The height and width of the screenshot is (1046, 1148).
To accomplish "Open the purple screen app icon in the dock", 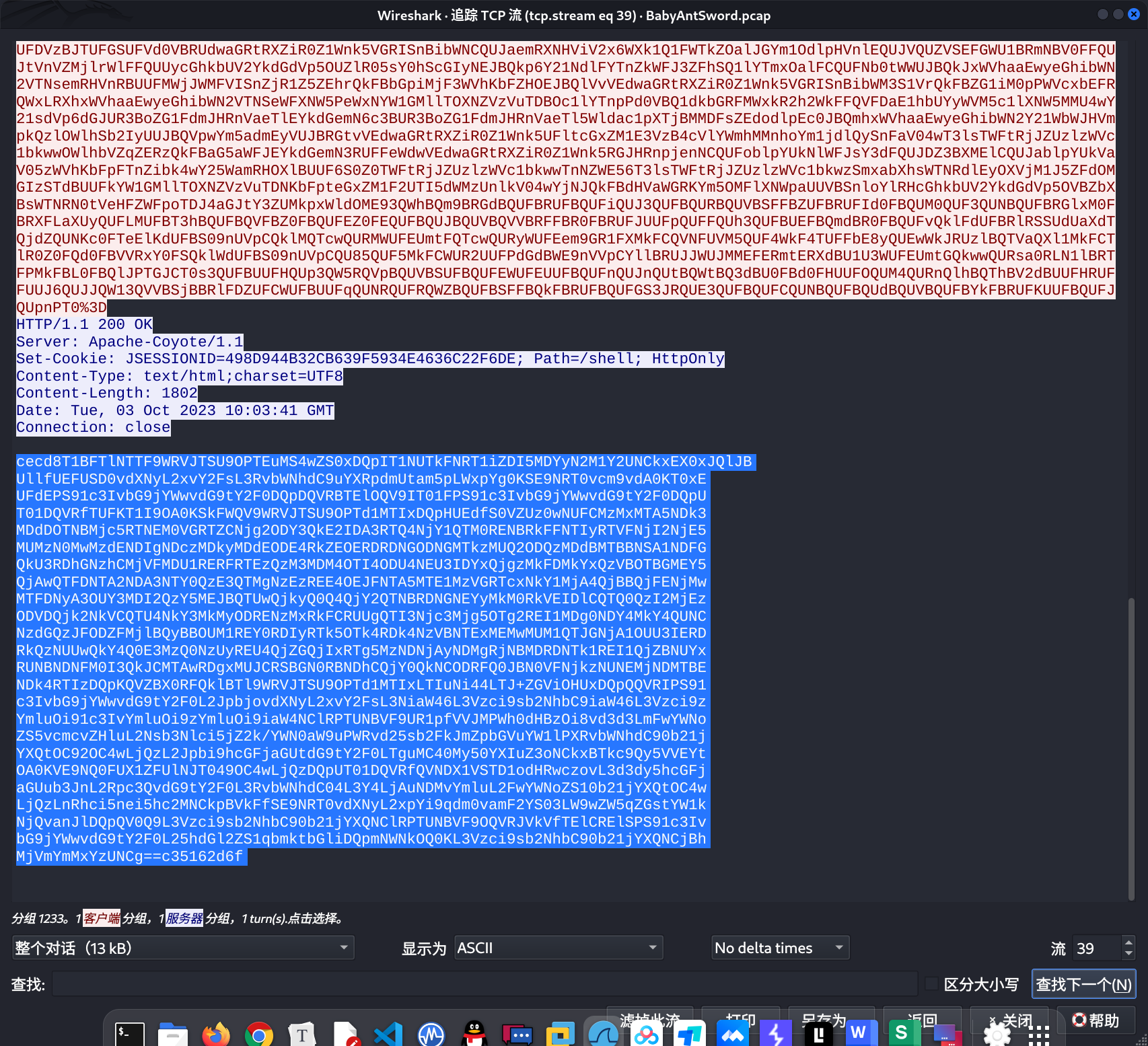I will point(947,1034).
